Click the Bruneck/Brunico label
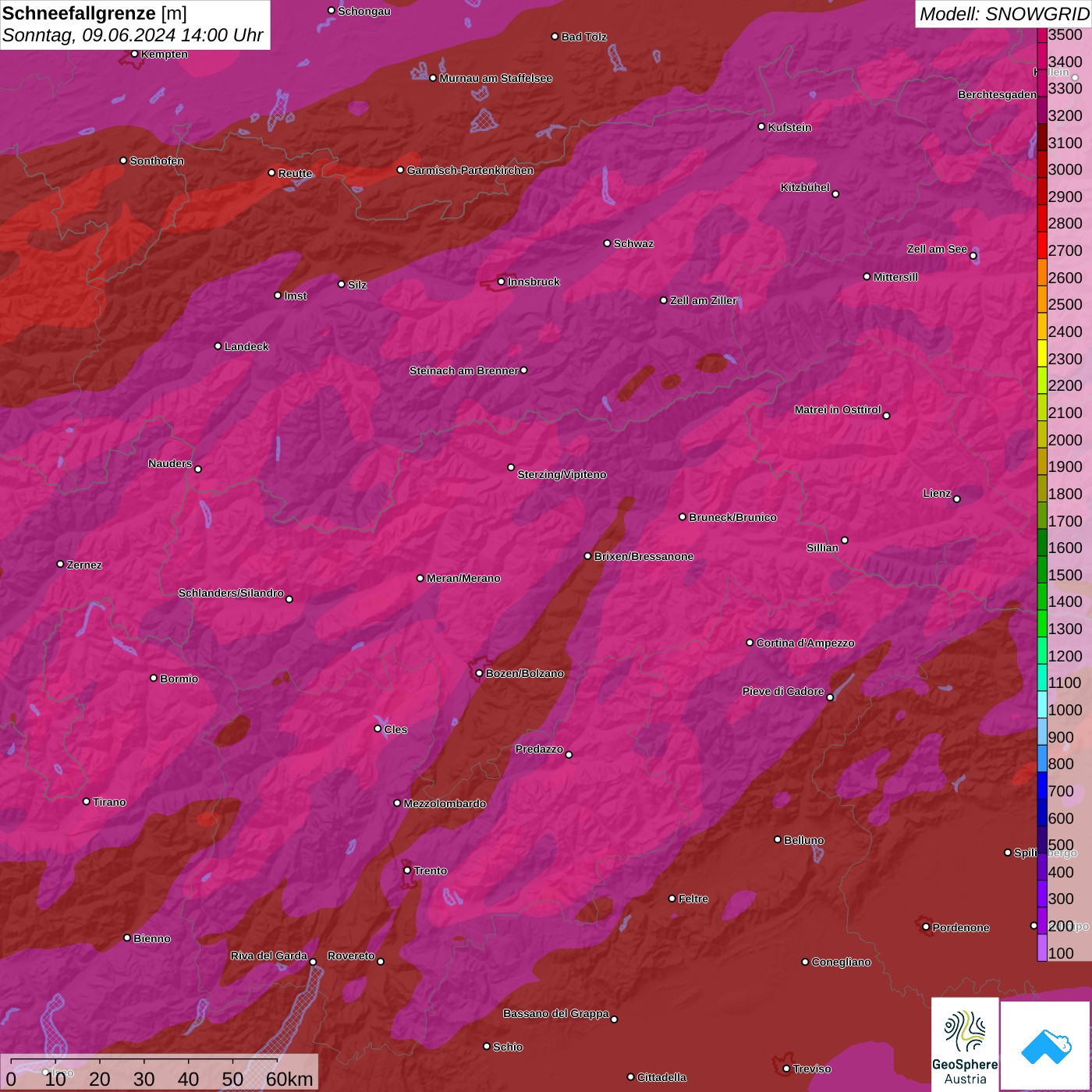1092x1092 pixels. point(732,517)
